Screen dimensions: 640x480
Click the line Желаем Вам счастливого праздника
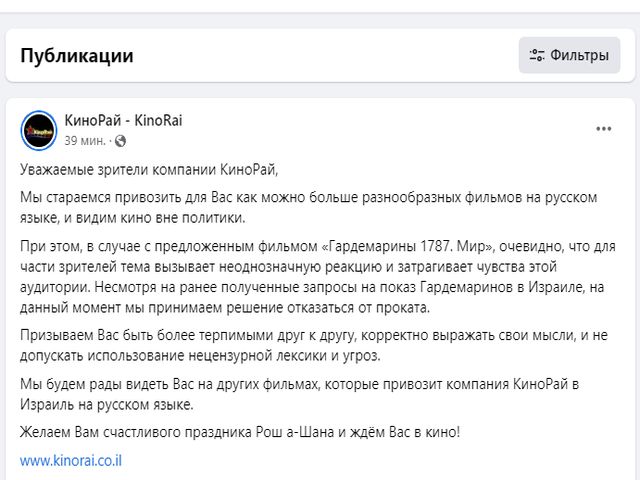[x=240, y=432]
